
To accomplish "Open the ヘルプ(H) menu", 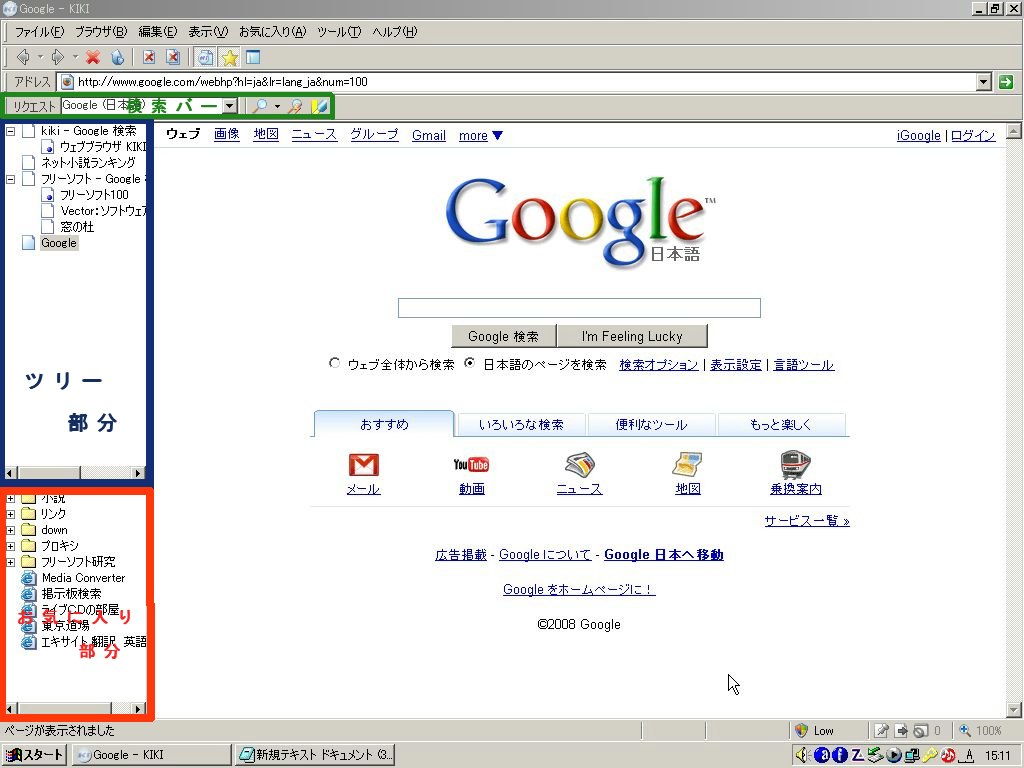I will coord(394,31).
